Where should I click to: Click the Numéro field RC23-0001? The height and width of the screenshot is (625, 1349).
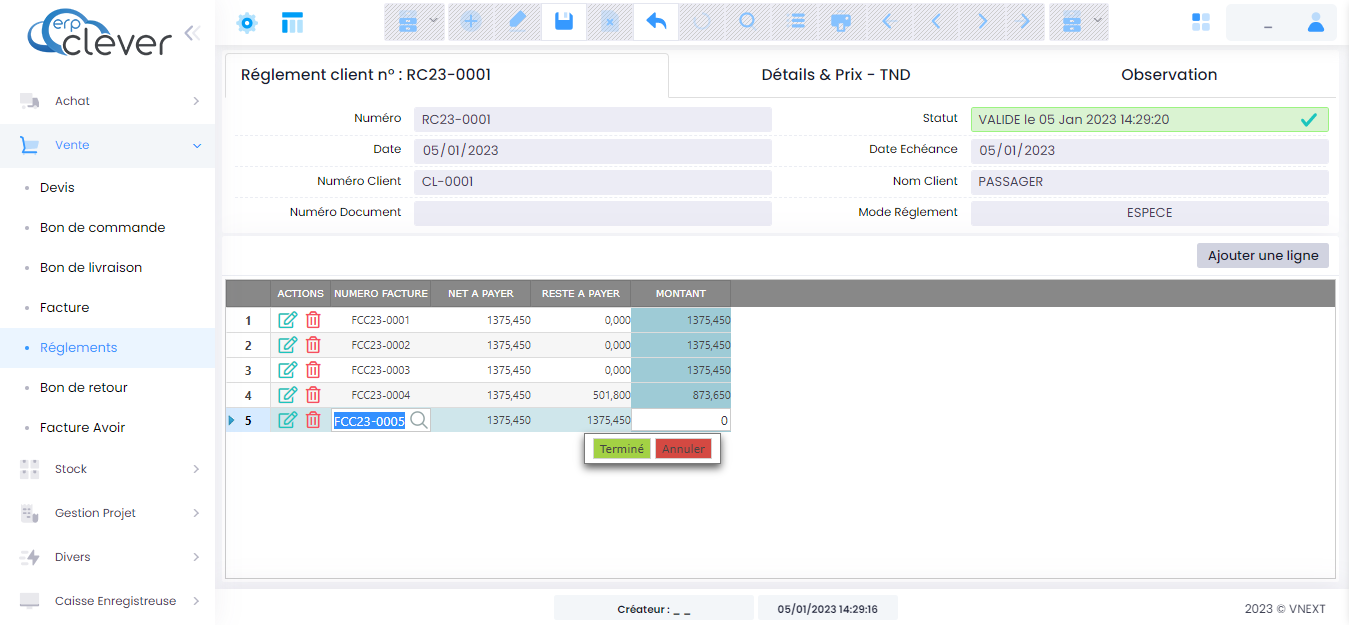coord(593,119)
